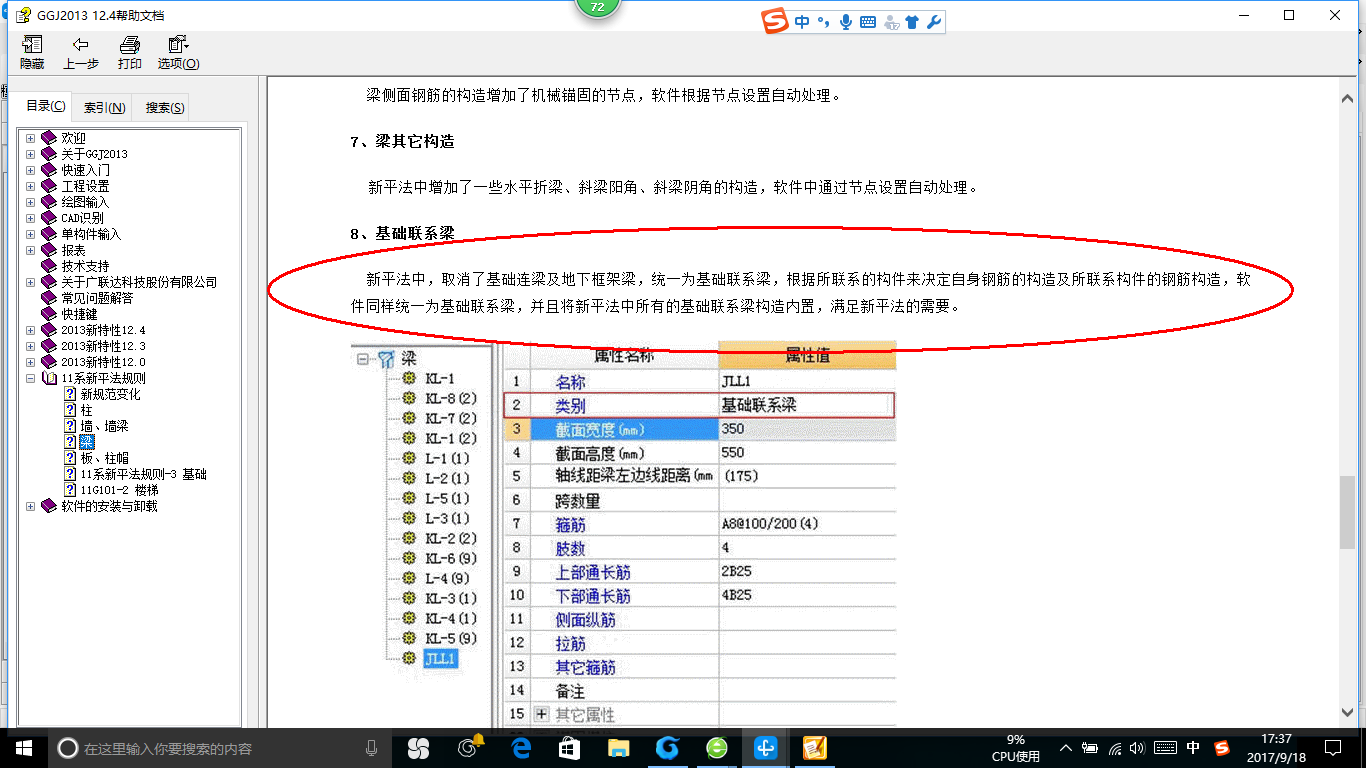Screen dimensions: 1366x768
Task: Switch to the 目录(C) tab
Action: 46,107
